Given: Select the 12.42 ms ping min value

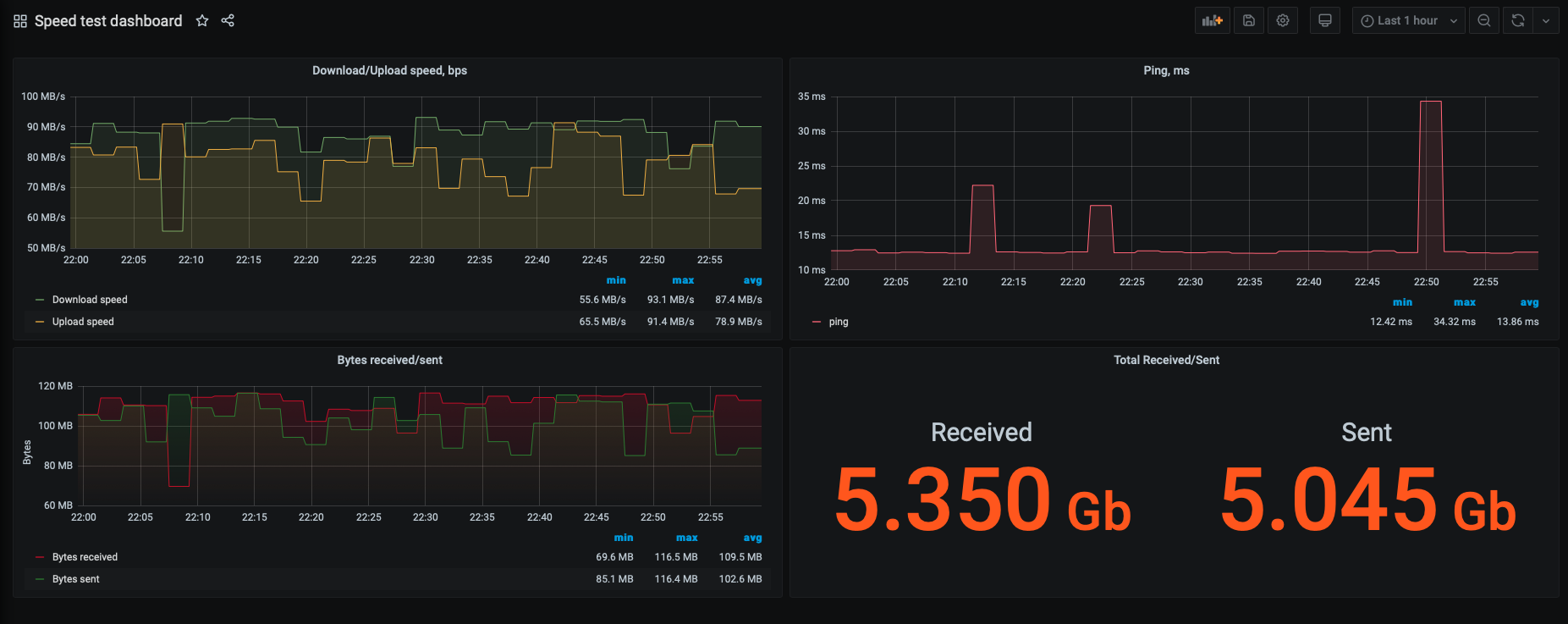Looking at the screenshot, I should click(x=1391, y=322).
